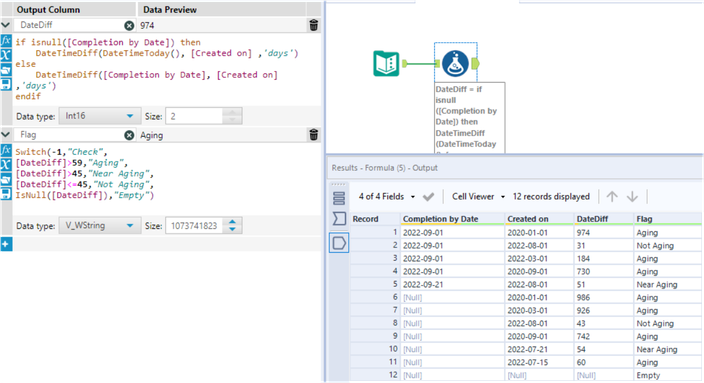Select DateDiff value 730 in results
This screenshot has height=383, width=704.
click(603, 272)
